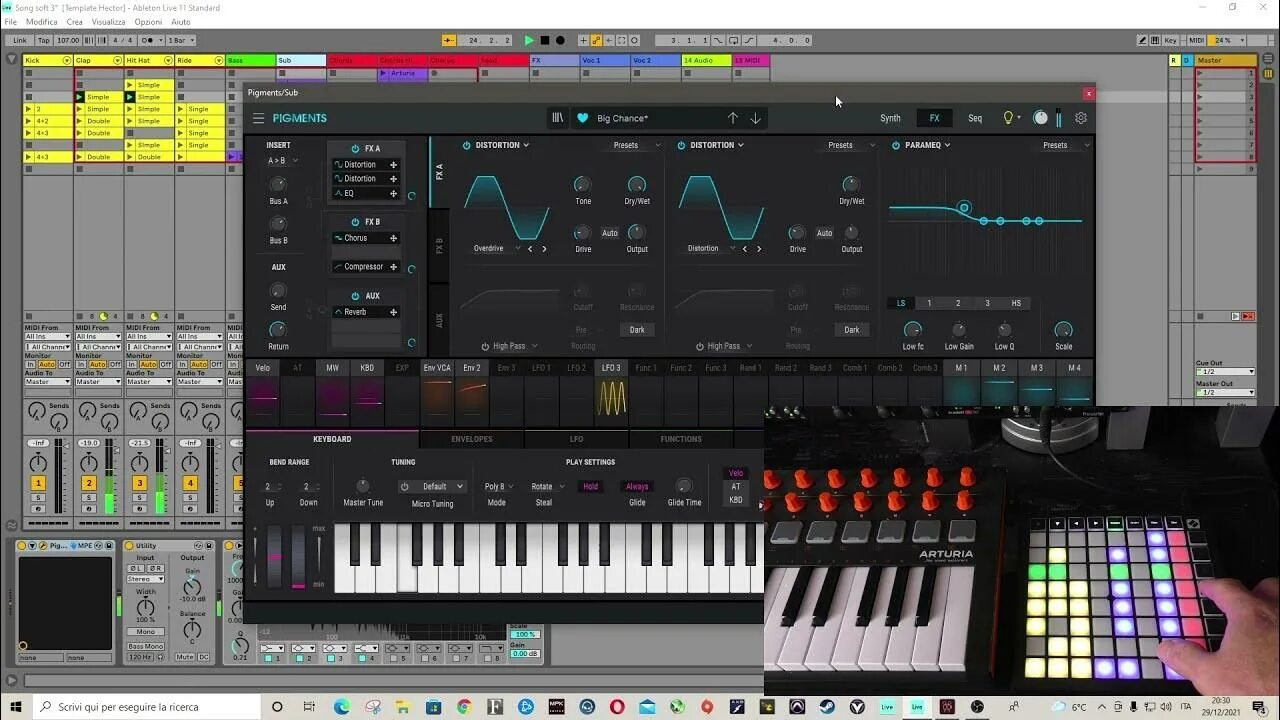Select previous Overdrive distortion type
This screenshot has height=720, width=1280.
(531, 249)
